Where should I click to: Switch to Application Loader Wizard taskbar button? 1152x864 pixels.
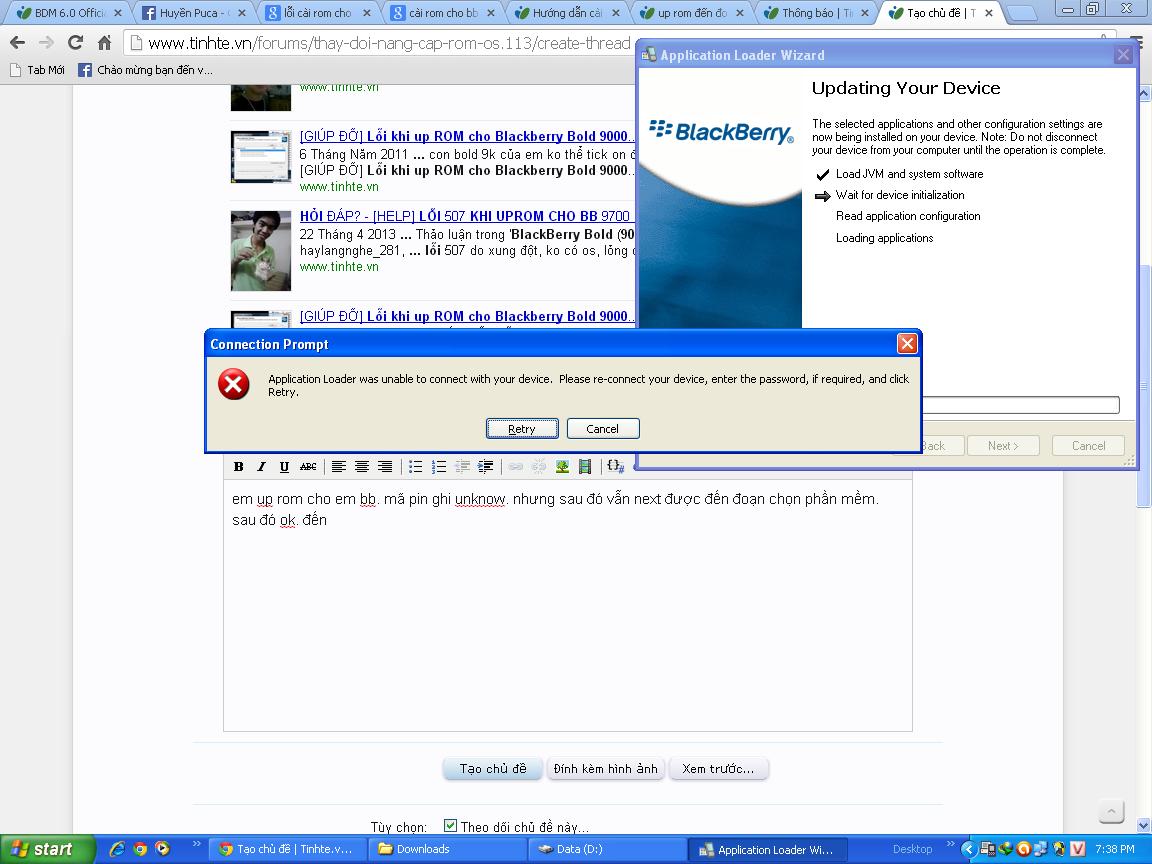768,849
